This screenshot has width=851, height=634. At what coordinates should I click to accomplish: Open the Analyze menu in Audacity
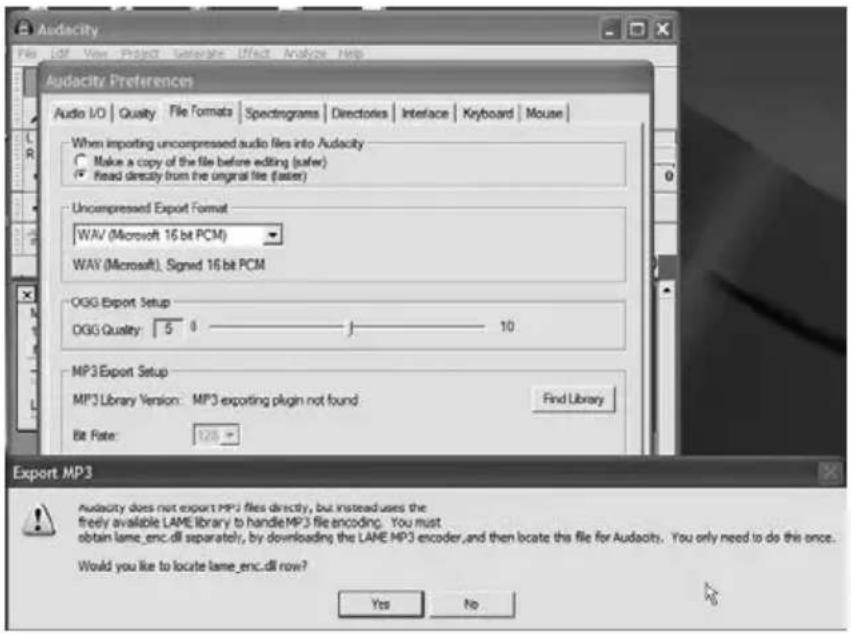pyautogui.click(x=304, y=53)
